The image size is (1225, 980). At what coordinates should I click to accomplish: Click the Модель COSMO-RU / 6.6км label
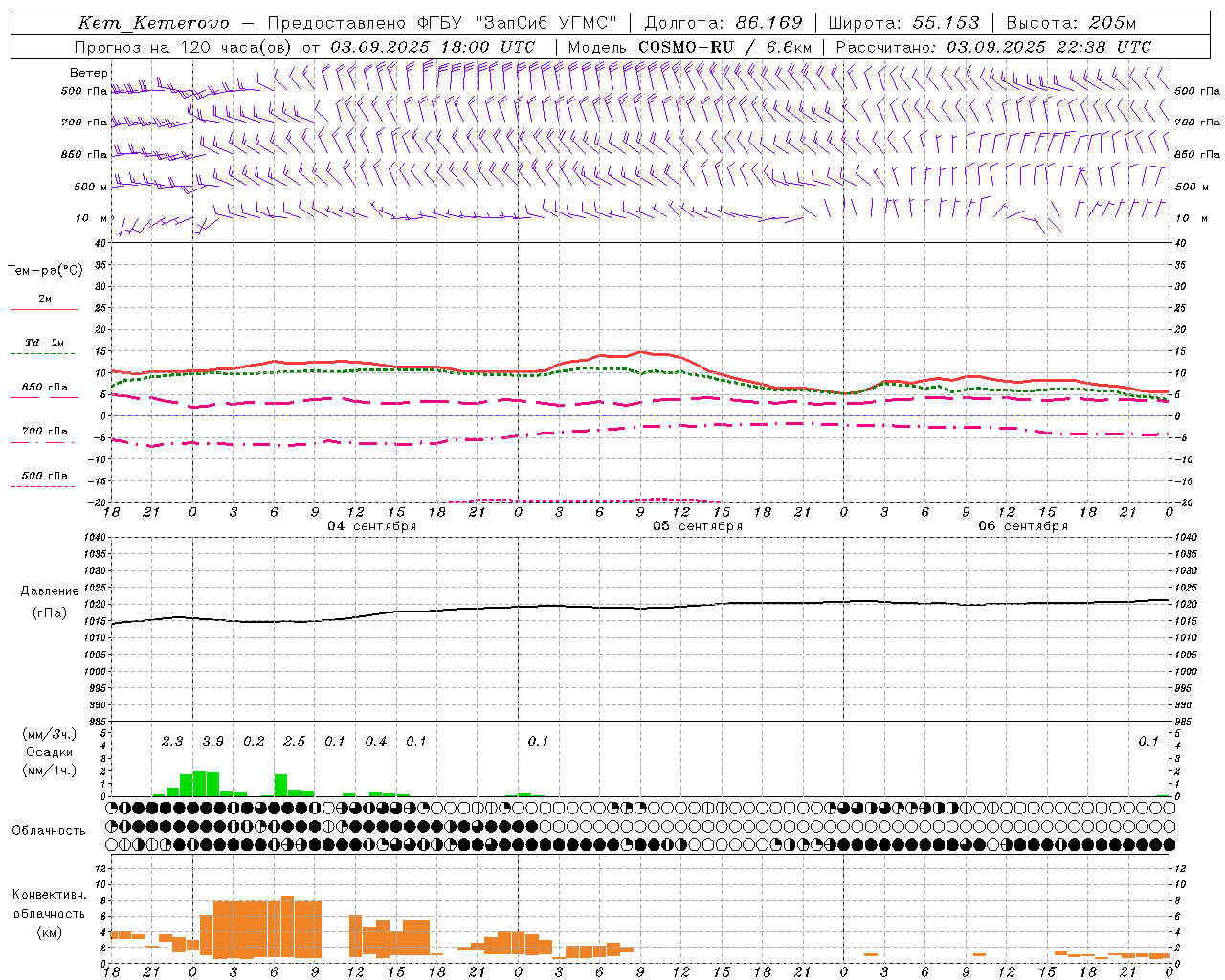(x=689, y=47)
